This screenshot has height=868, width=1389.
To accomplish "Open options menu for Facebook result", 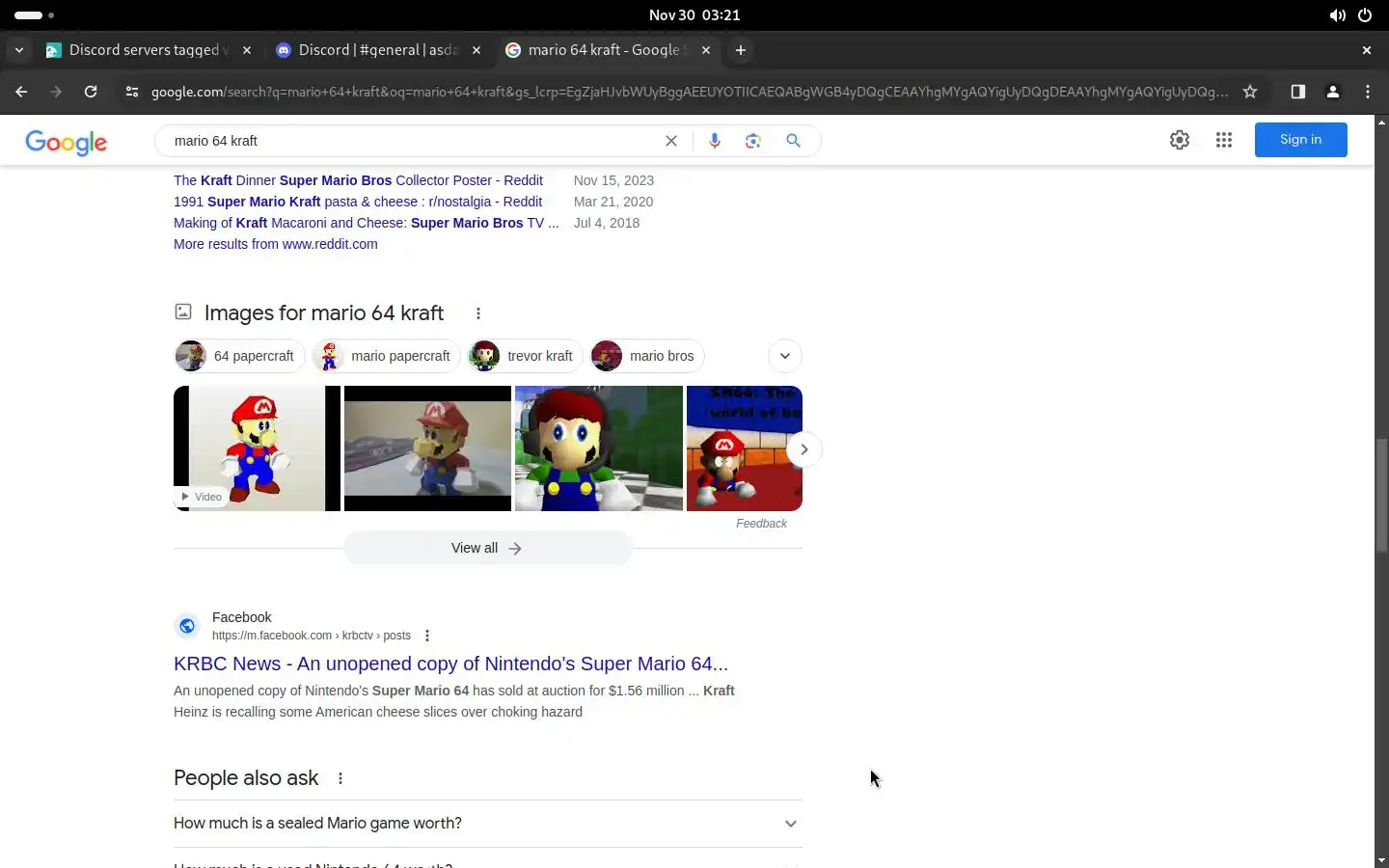I will click(x=427, y=636).
